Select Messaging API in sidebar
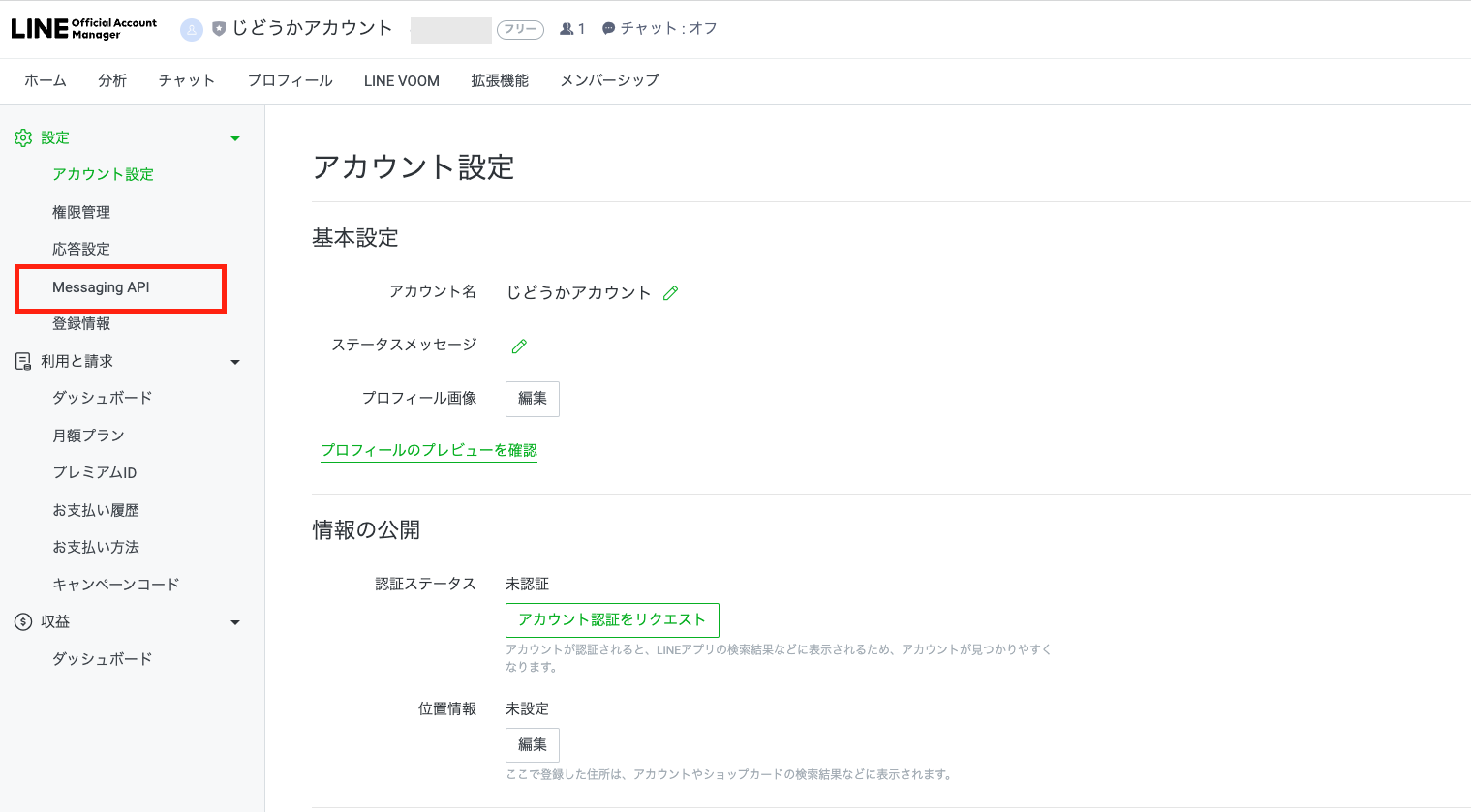 coord(101,287)
